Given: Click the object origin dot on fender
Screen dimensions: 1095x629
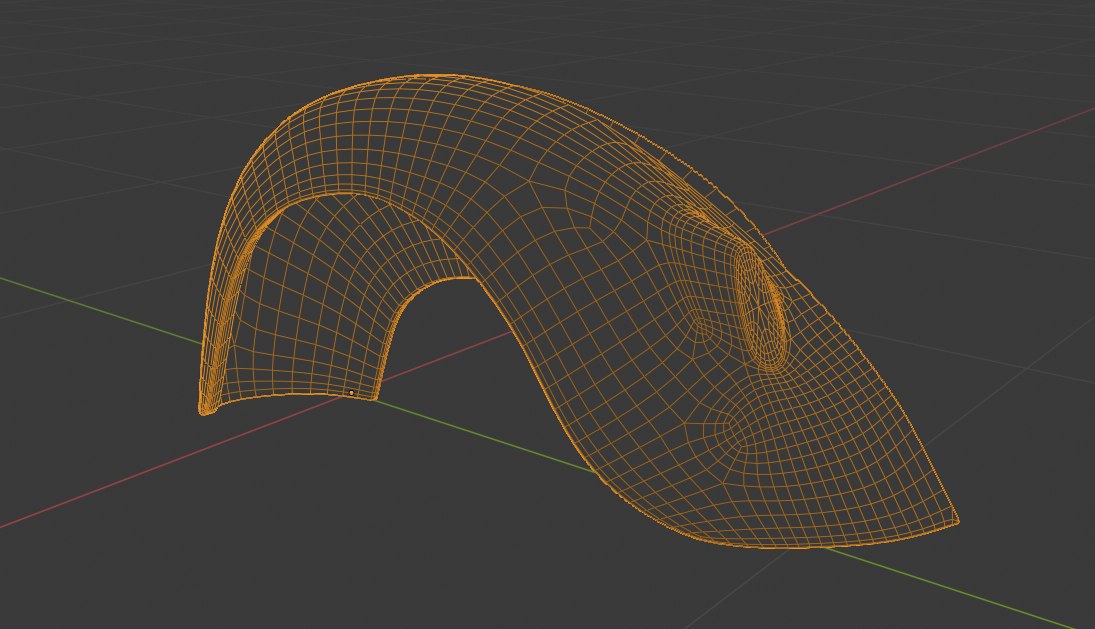Looking at the screenshot, I should [351, 393].
